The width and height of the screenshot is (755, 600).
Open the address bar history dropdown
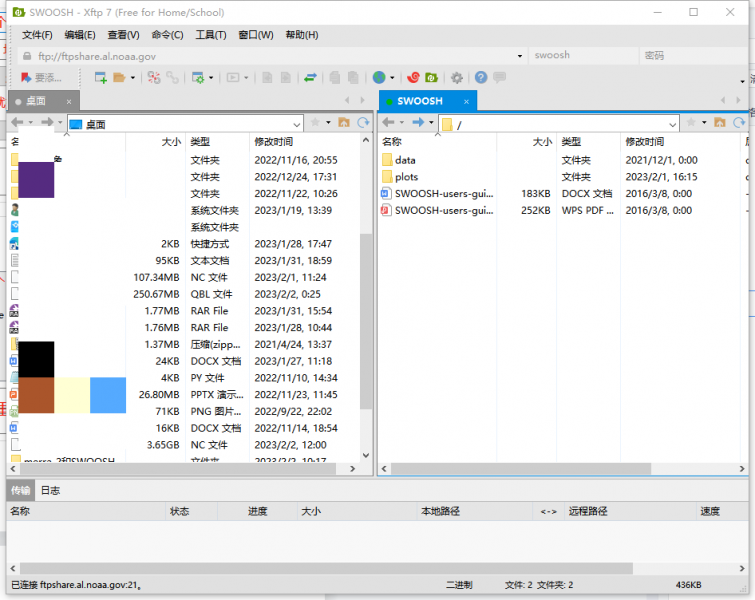point(520,56)
